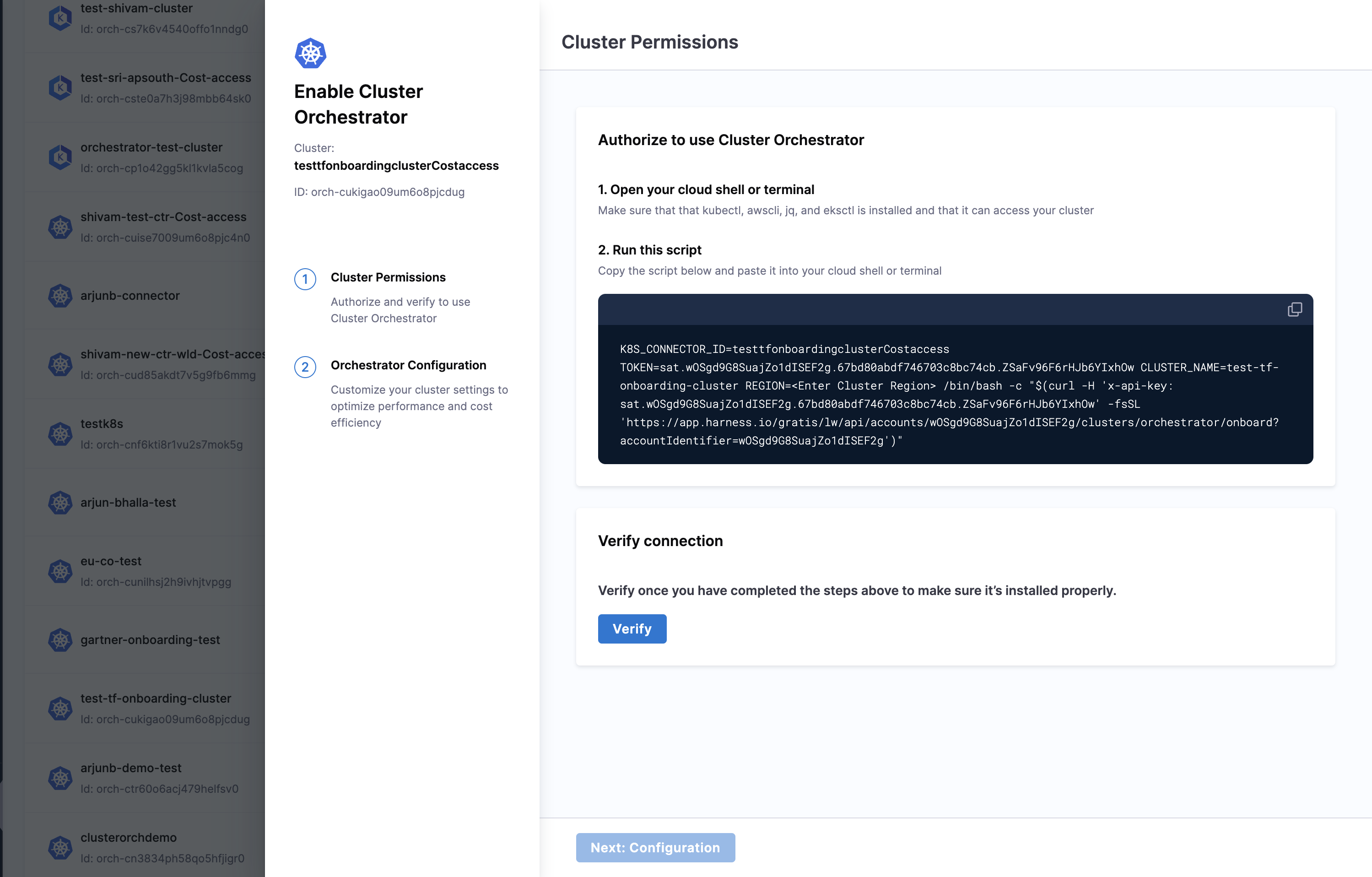Select test-tf-onboarding-cluster in the list
The height and width of the screenshot is (877, 1372).
click(x=156, y=698)
